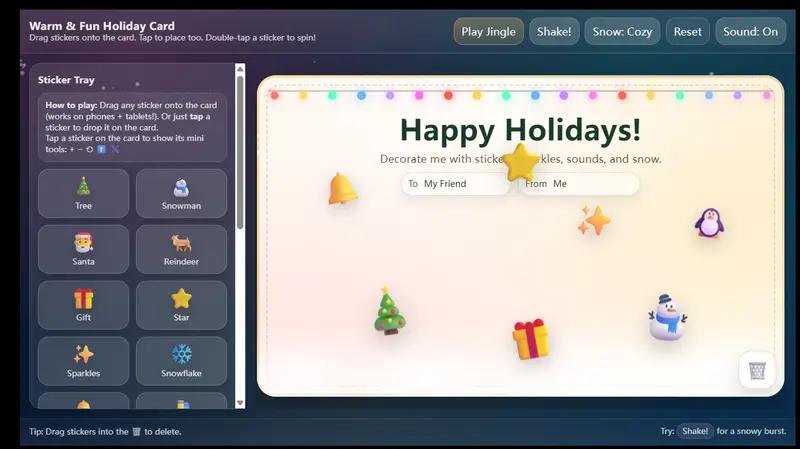Click the trash bin on the card
The width and height of the screenshot is (800, 449).
[757, 370]
